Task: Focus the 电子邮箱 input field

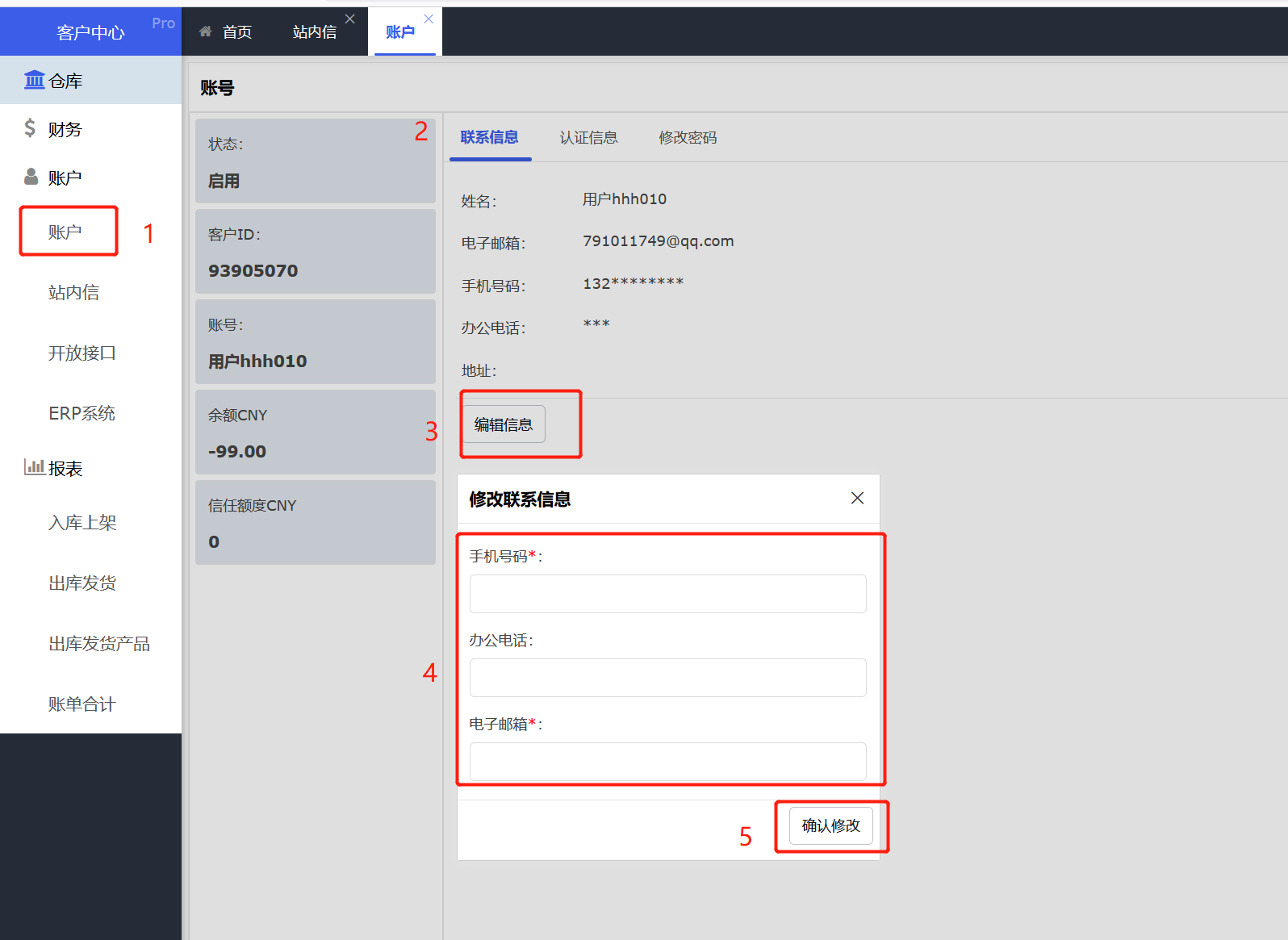Action: click(x=667, y=762)
